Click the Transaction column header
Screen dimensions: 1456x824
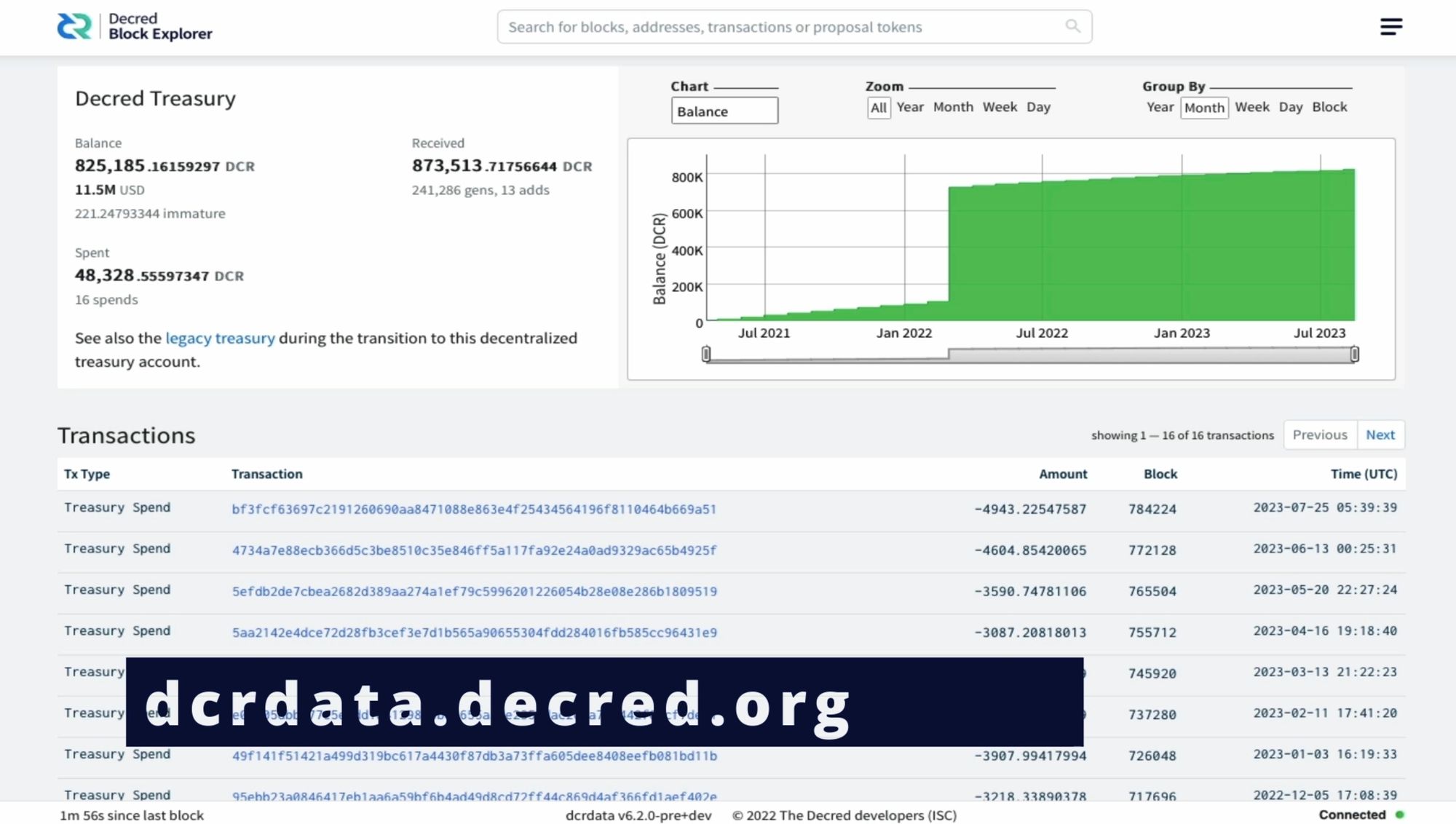coord(266,474)
